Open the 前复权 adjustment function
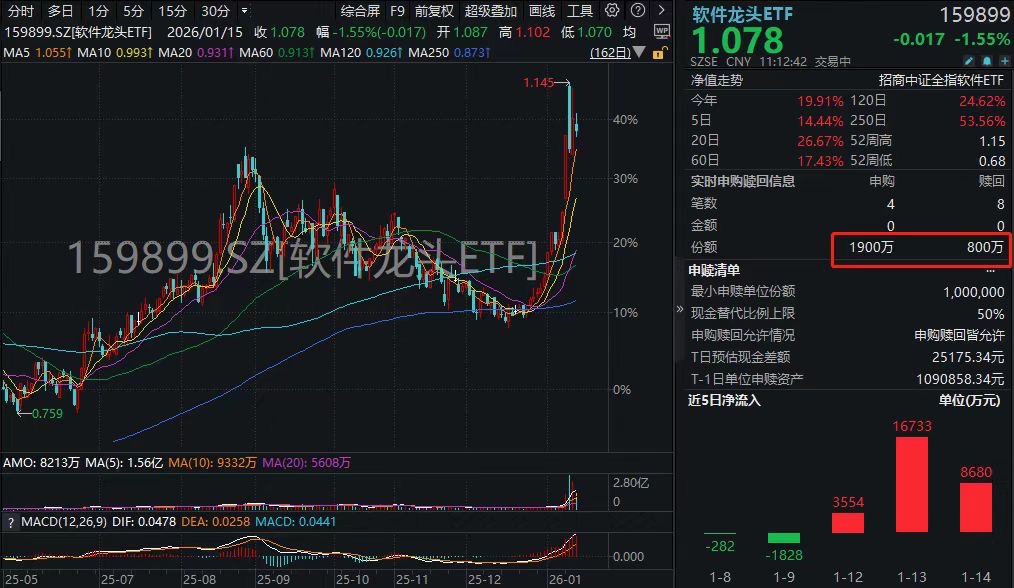 coord(433,11)
